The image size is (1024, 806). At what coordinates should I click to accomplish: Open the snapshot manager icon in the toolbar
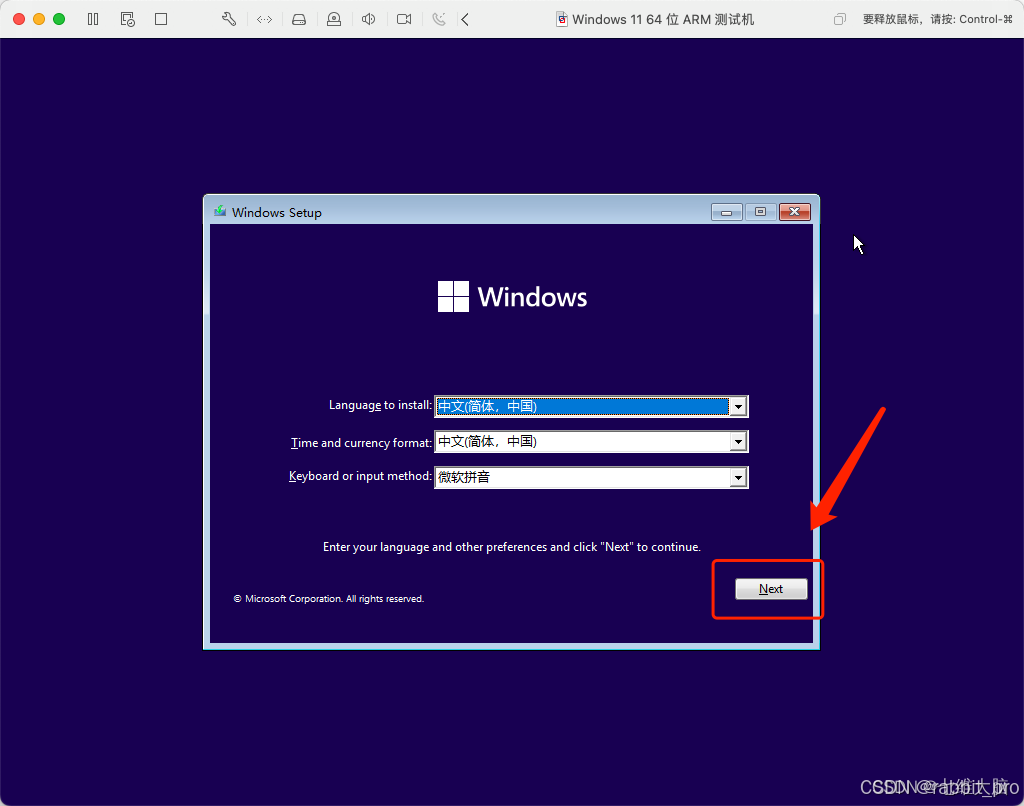pos(127,19)
